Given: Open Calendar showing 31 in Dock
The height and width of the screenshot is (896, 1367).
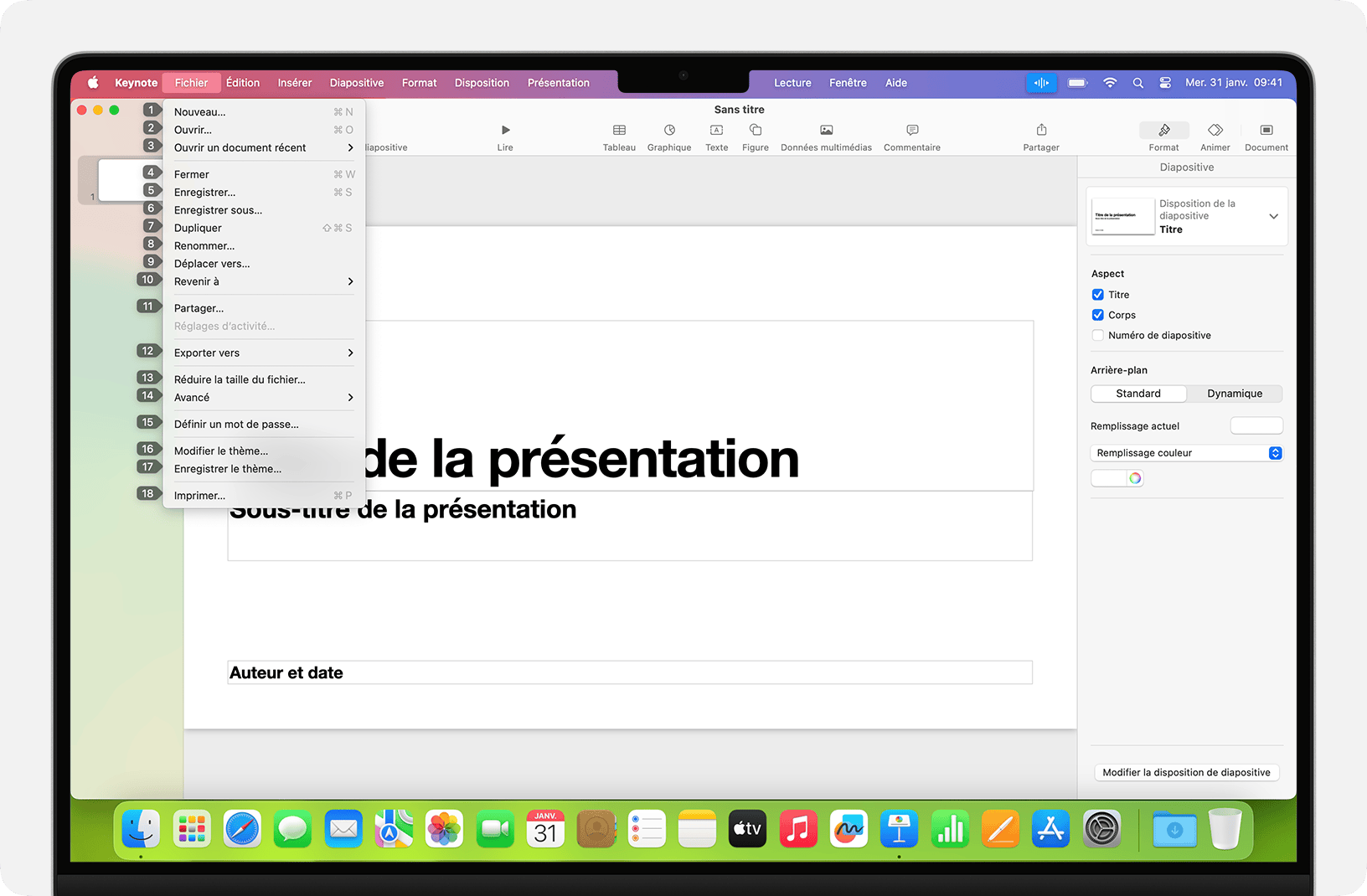Looking at the screenshot, I should tap(545, 830).
